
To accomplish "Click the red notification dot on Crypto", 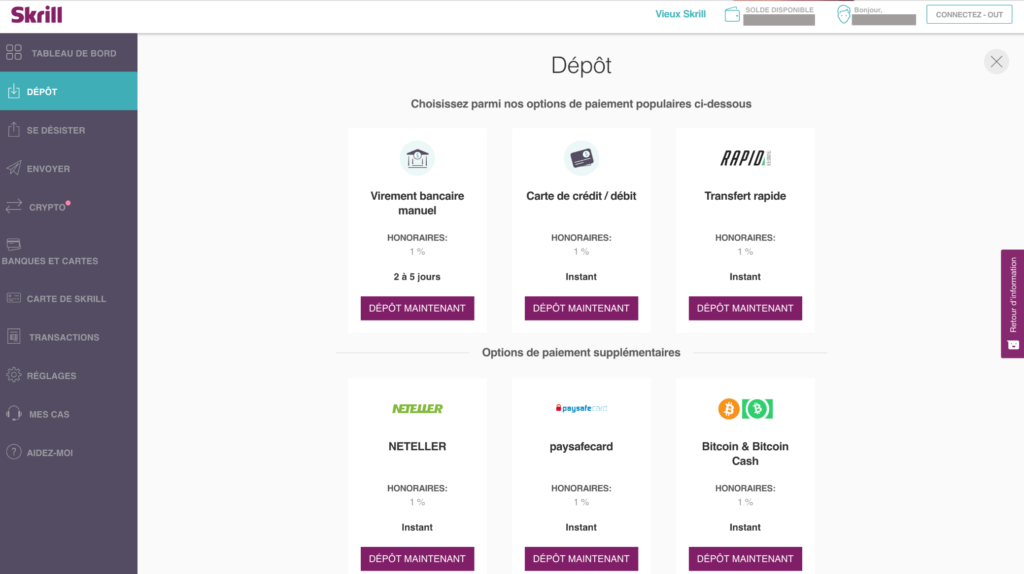I will [68, 203].
